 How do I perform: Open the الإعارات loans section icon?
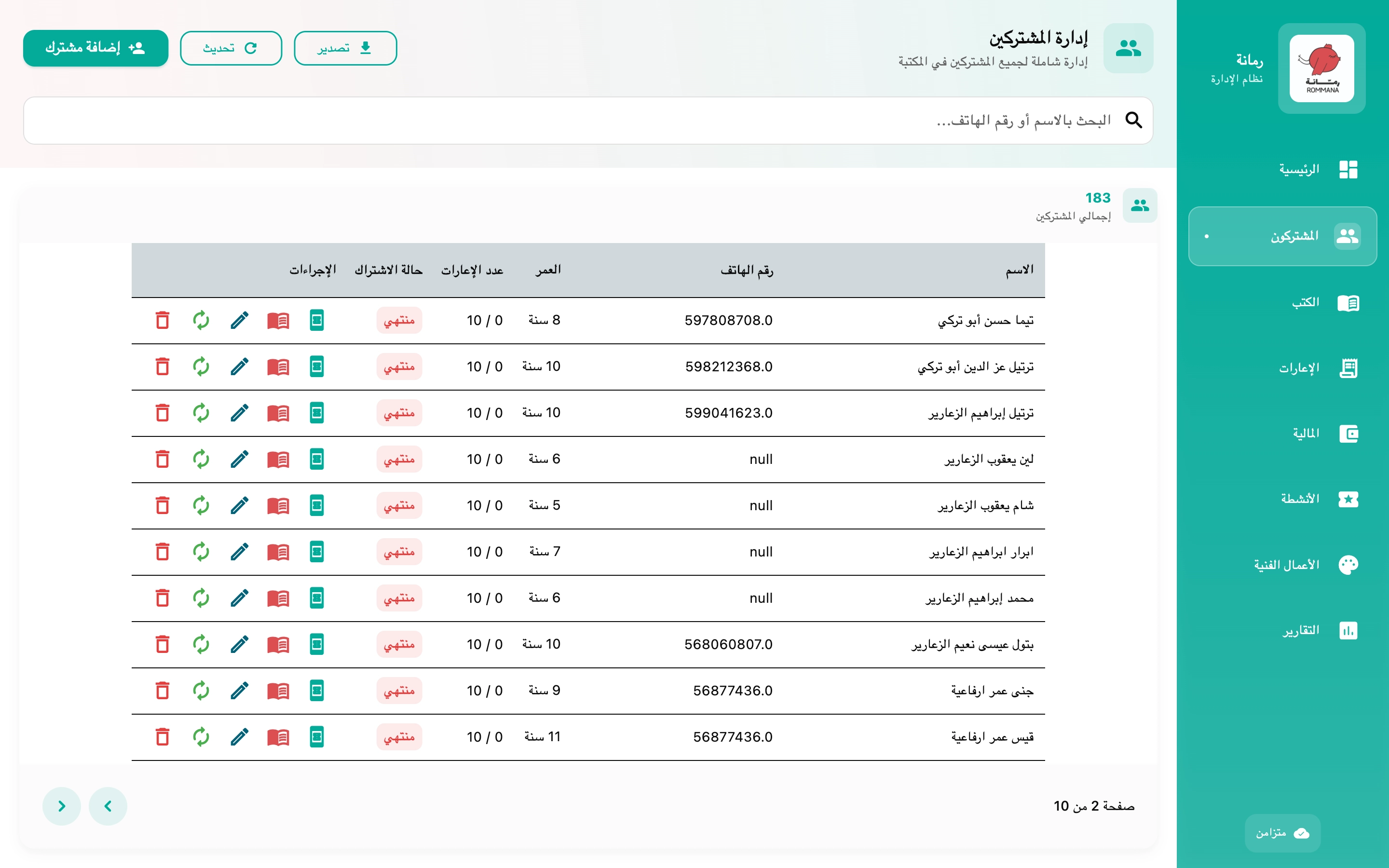1348,368
